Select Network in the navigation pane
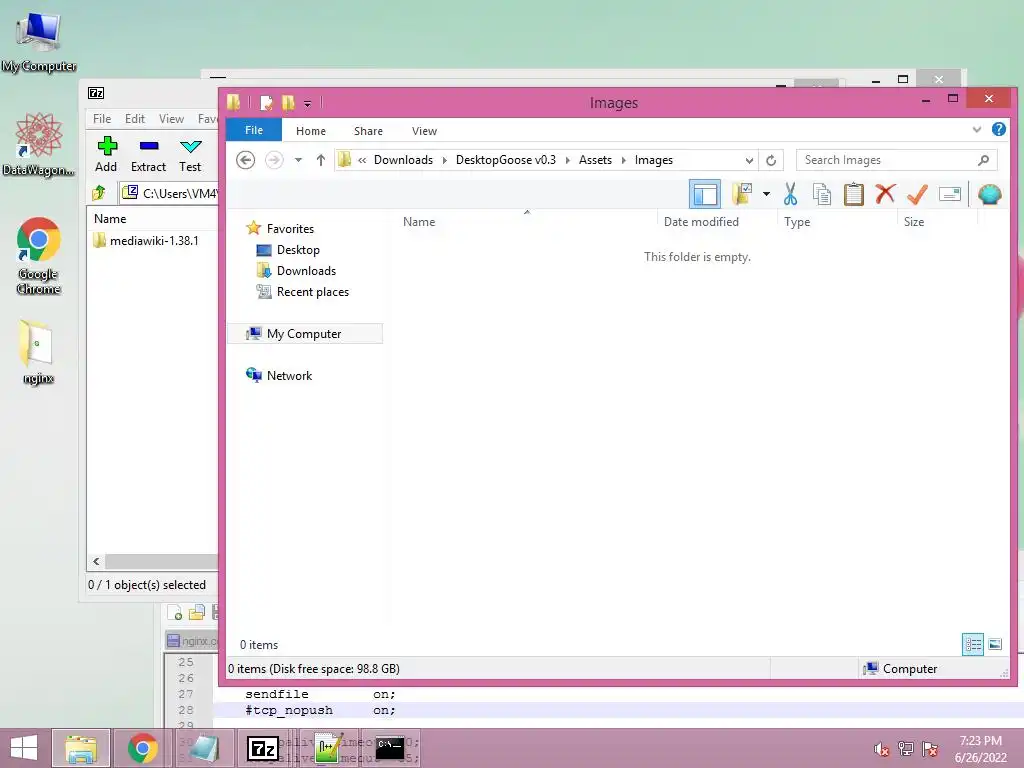This screenshot has width=1024, height=768. 289,376
